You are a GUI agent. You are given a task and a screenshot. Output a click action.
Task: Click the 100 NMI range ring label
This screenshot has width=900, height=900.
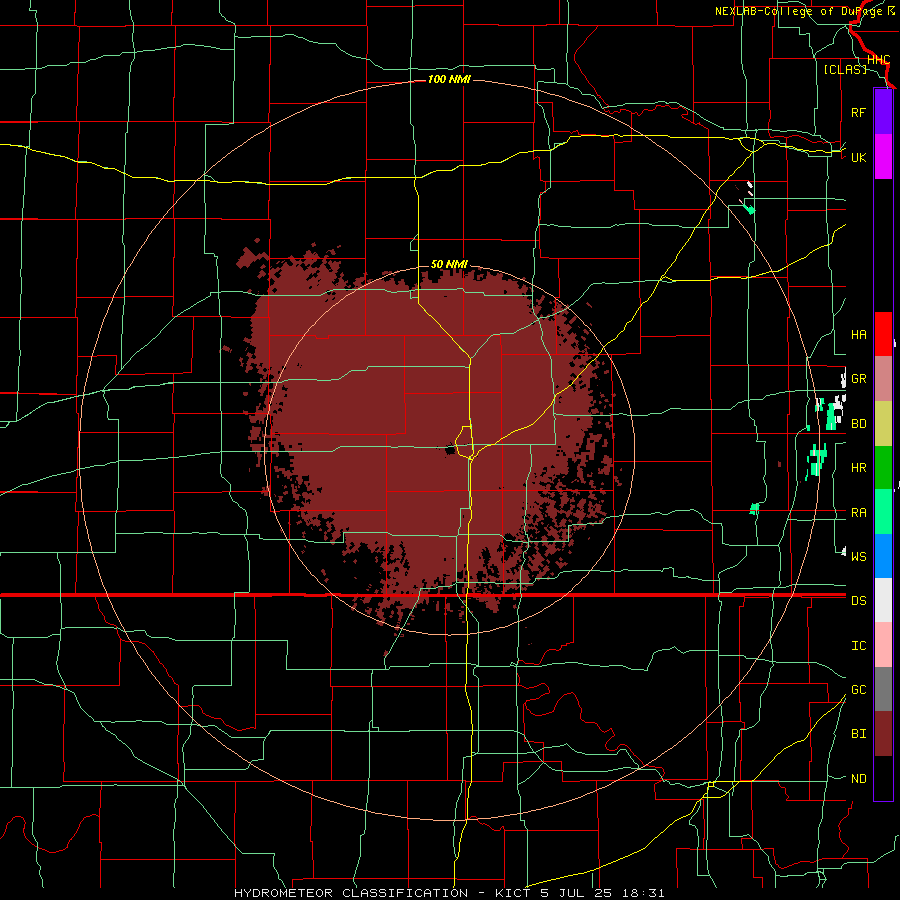(449, 79)
